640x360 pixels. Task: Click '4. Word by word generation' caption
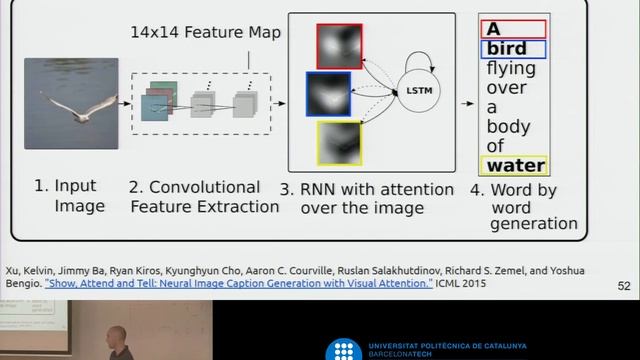524,207
